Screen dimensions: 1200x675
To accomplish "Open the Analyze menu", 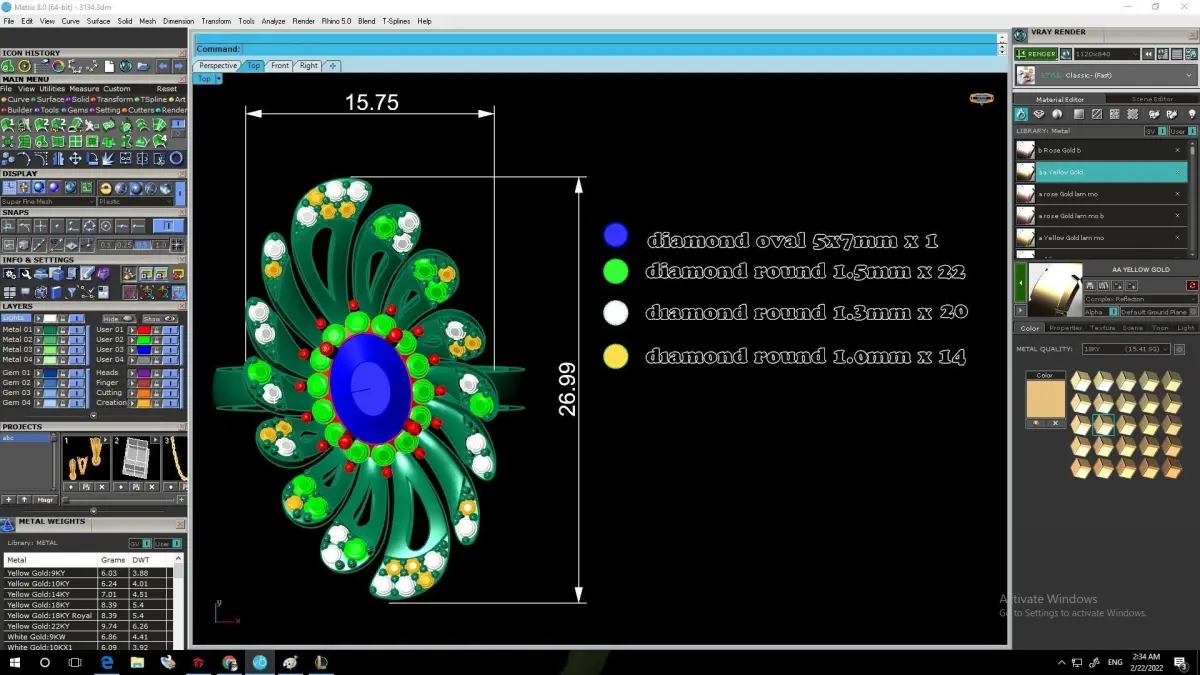I will point(273,21).
